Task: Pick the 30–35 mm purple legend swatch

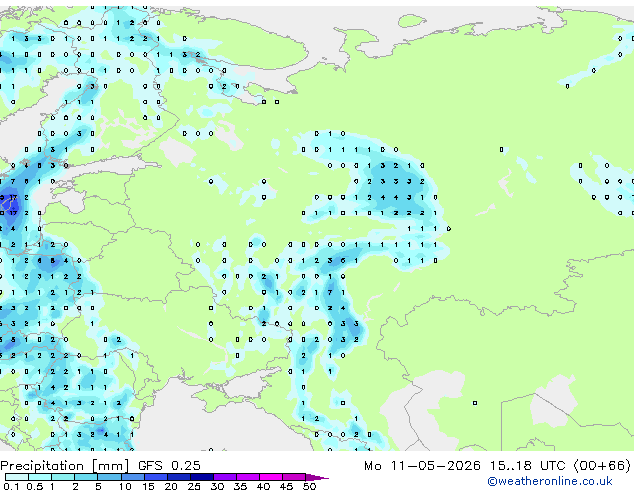Action: [x=225, y=477]
